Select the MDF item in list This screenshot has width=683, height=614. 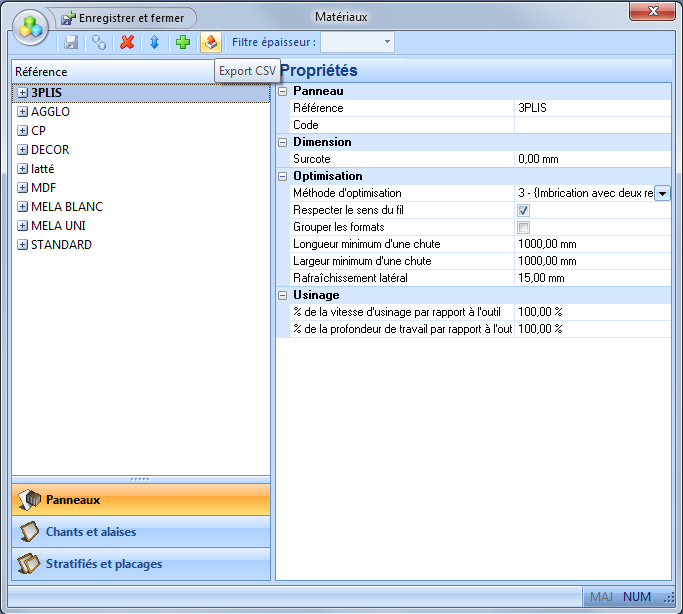(x=45, y=188)
